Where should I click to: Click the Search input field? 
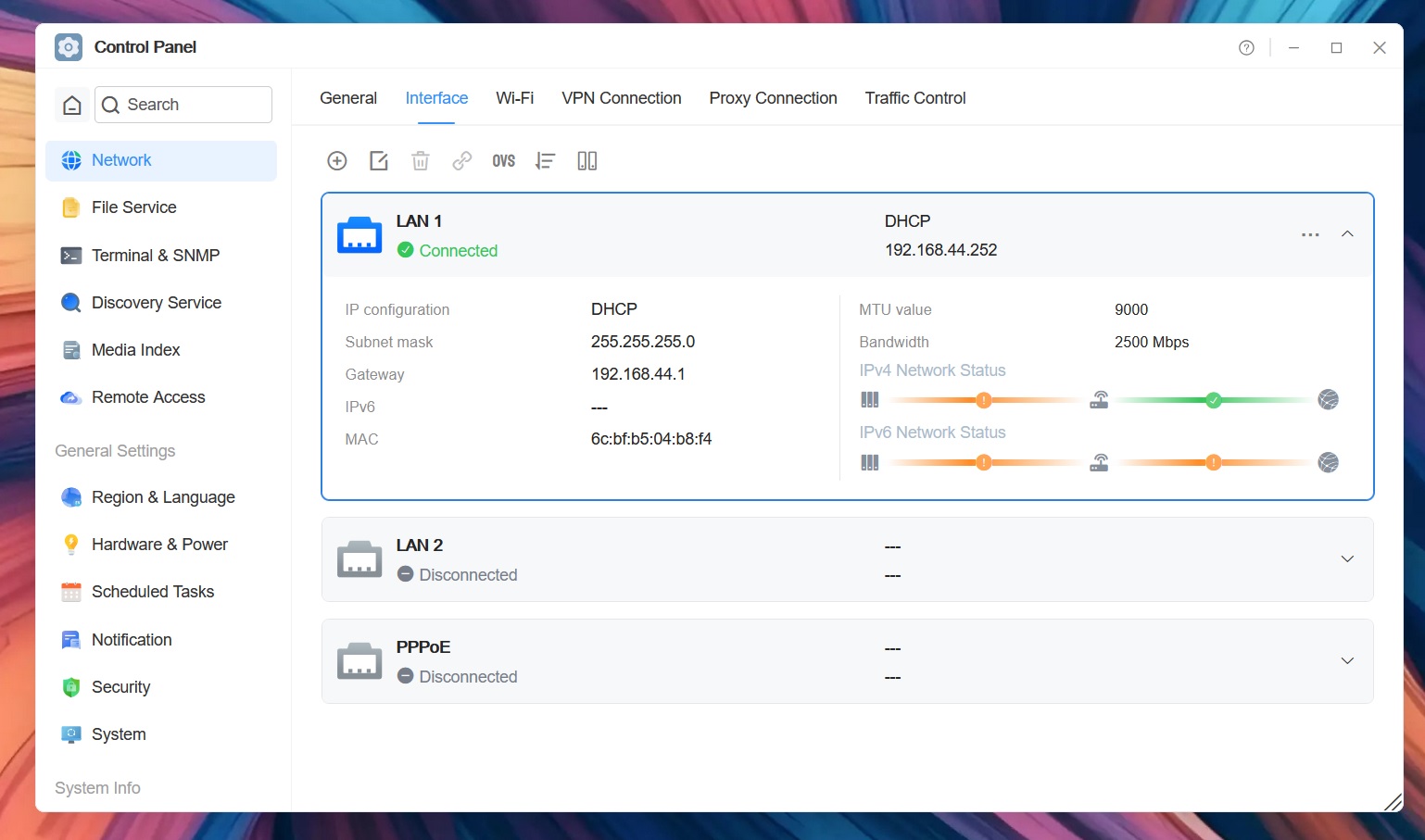click(183, 105)
